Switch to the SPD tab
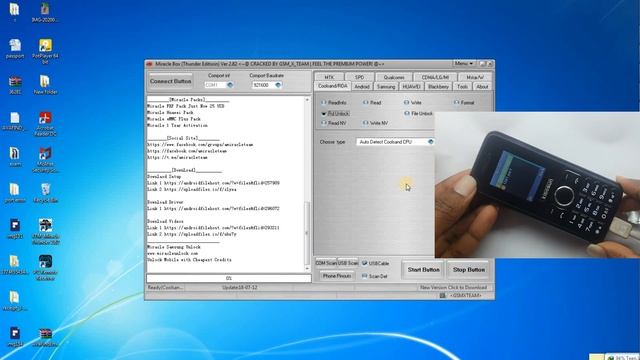The height and width of the screenshot is (360, 640). (359, 77)
